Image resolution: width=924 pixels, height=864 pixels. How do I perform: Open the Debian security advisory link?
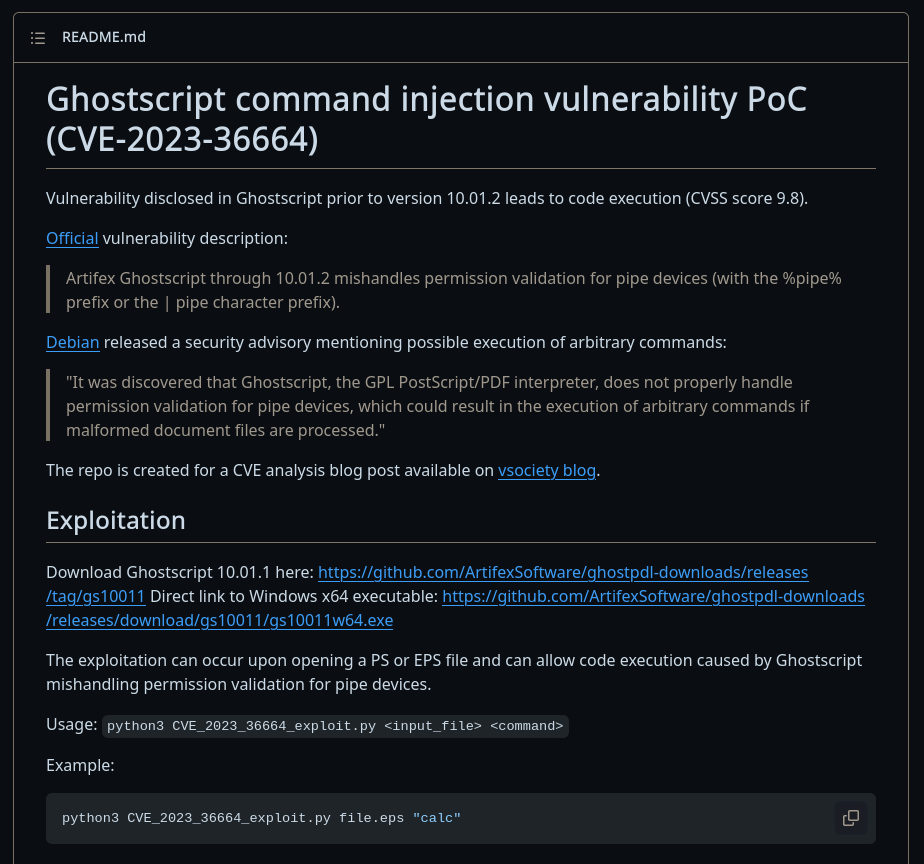73,342
